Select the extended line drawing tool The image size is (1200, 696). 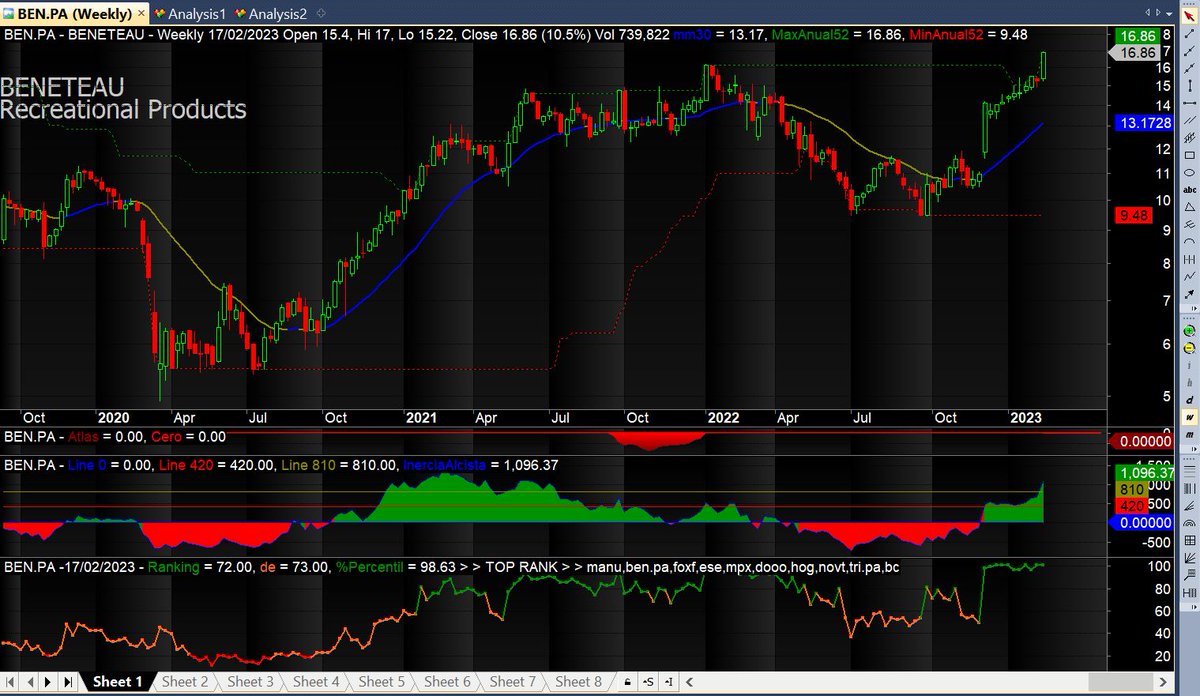click(1190, 68)
